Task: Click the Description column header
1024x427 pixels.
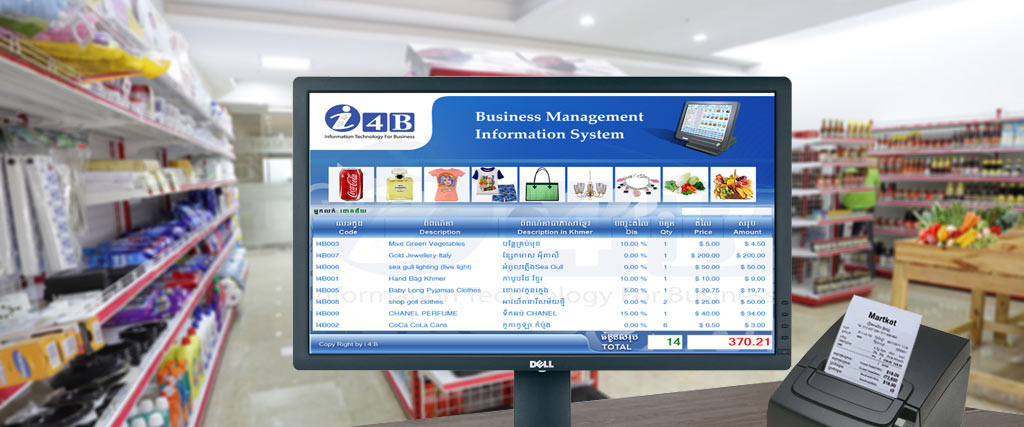Action: click(x=440, y=227)
